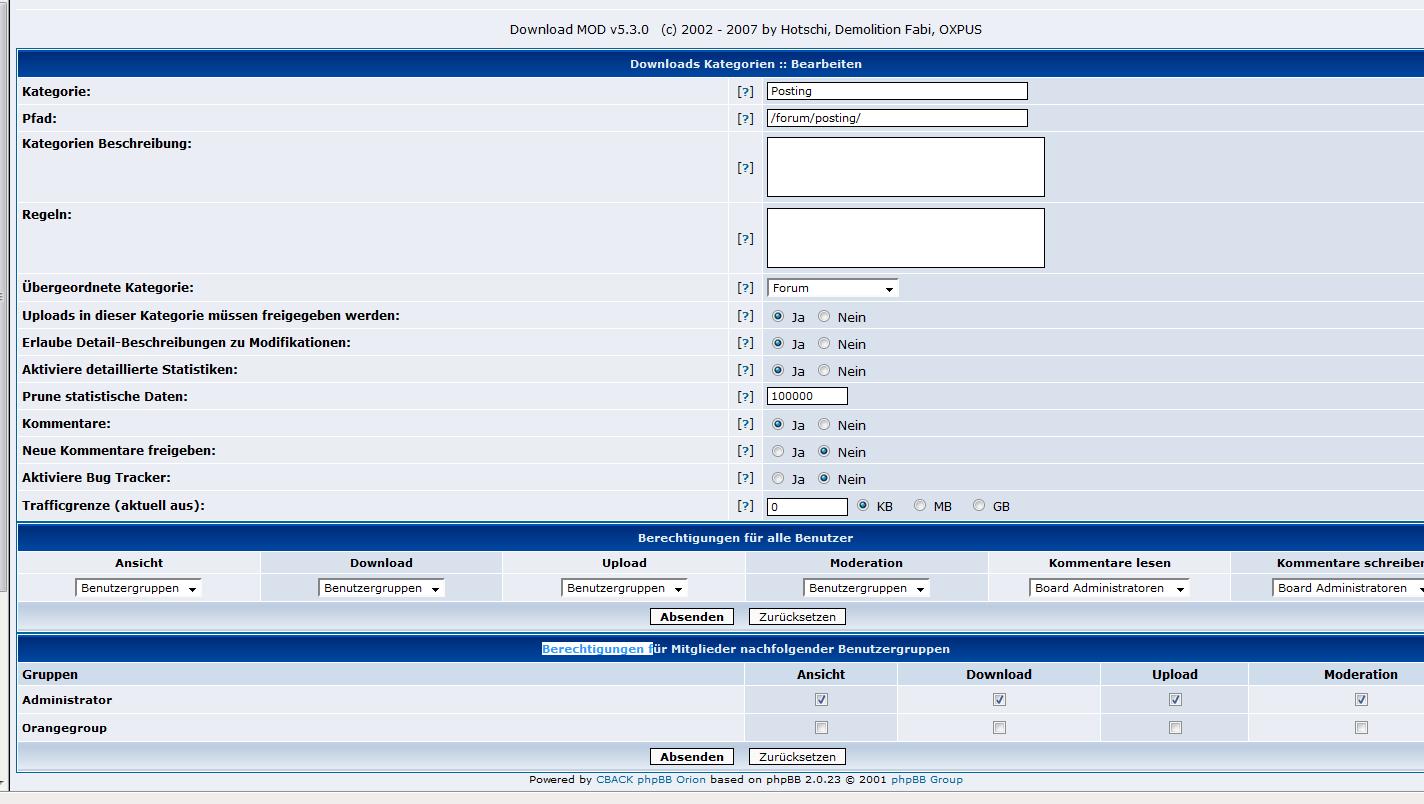
Task: Check Orangegroup Ansicht permission checkbox
Action: pos(821,728)
